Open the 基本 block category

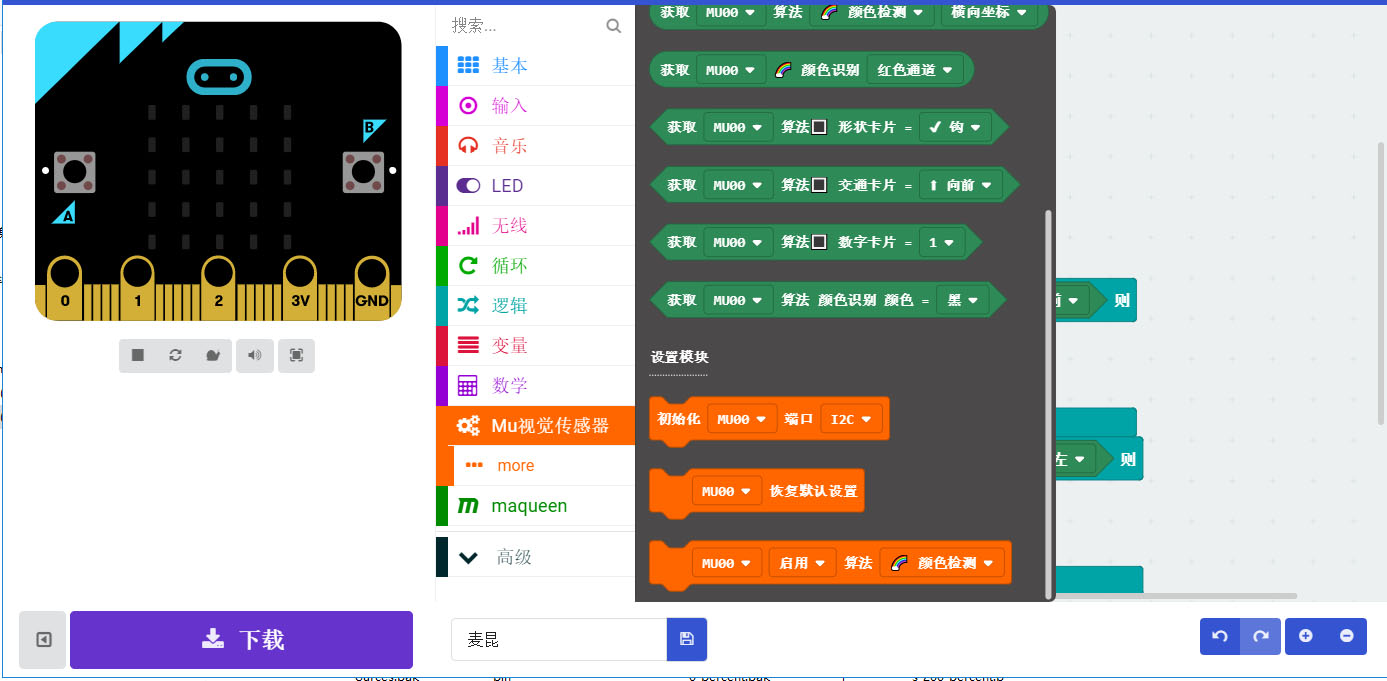535,66
